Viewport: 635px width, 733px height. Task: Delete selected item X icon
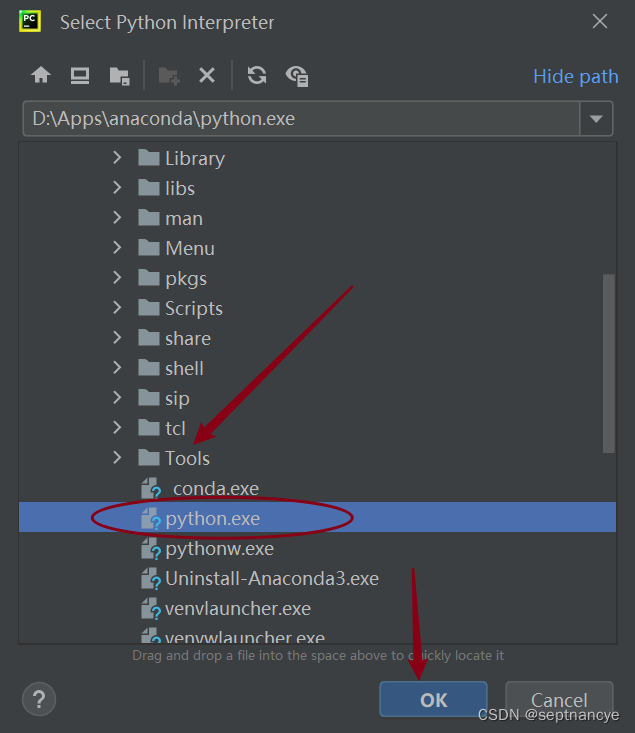(207, 75)
